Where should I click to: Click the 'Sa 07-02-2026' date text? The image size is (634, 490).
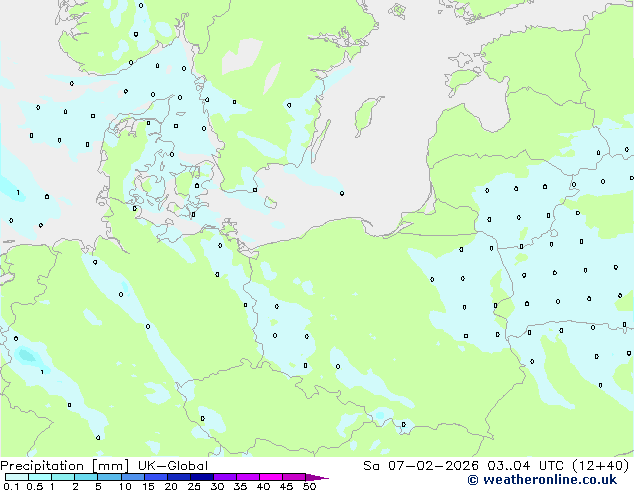click(x=421, y=466)
